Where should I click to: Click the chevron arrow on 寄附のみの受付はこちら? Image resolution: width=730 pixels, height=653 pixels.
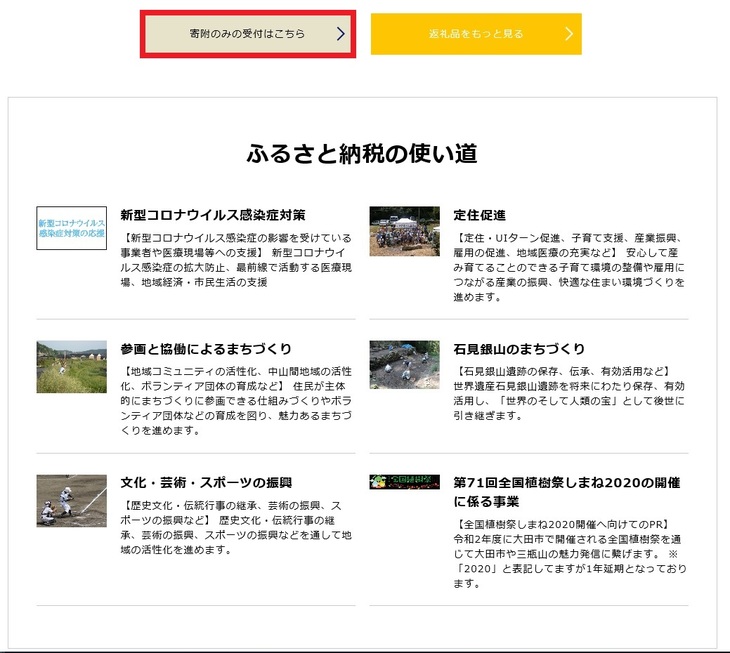tap(340, 34)
